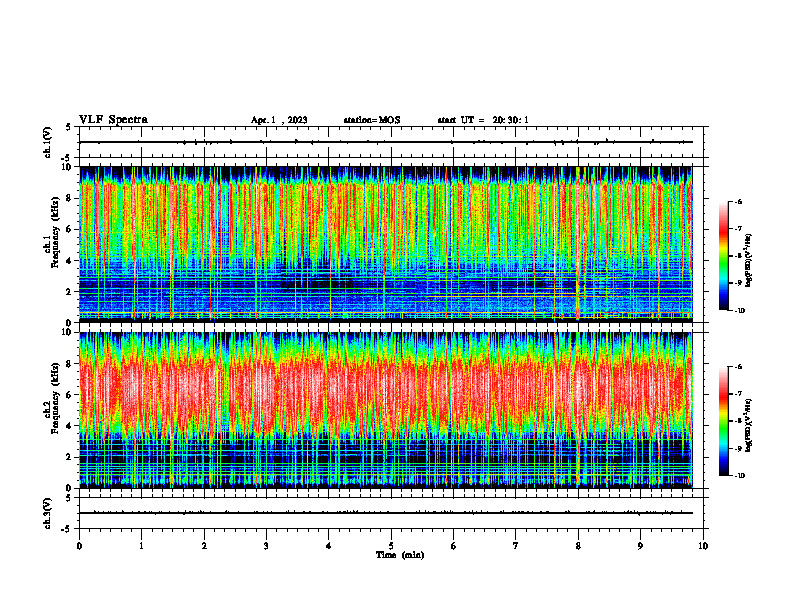Image resolution: width=792 pixels, height=612 pixels.
Task: Select the "station=MOS" header label
Action: point(372,120)
